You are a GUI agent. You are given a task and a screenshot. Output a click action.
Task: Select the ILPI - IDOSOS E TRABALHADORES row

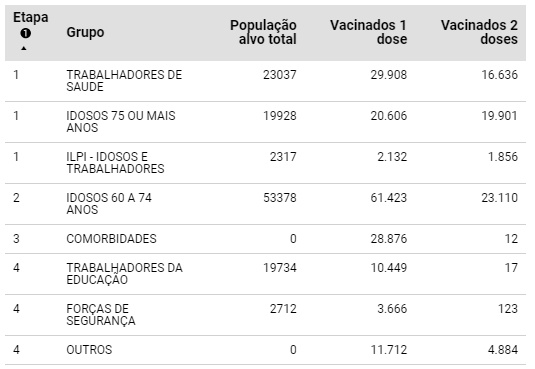(x=265, y=163)
